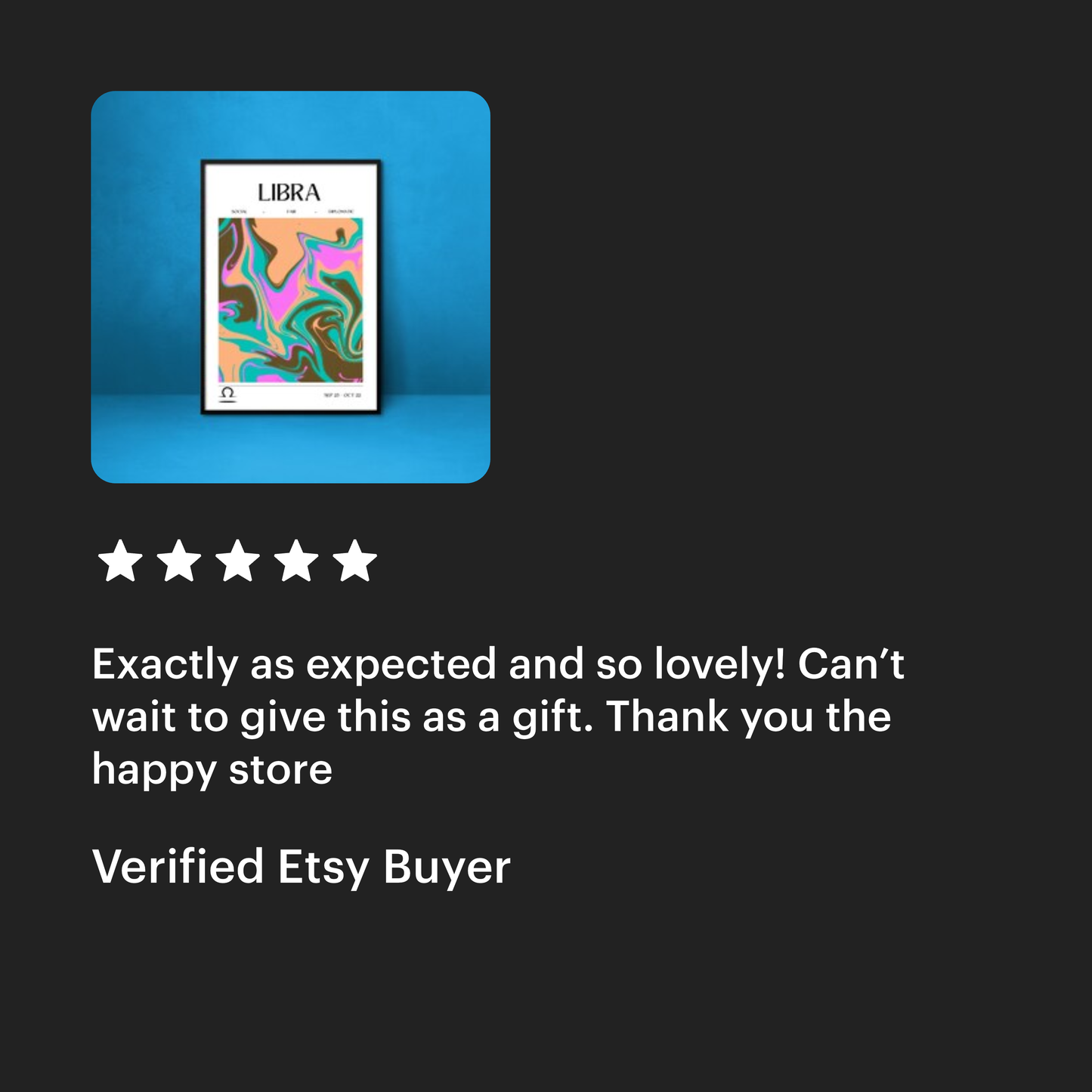1092x1092 pixels.
Task: Select the second rating star
Action: point(179,561)
